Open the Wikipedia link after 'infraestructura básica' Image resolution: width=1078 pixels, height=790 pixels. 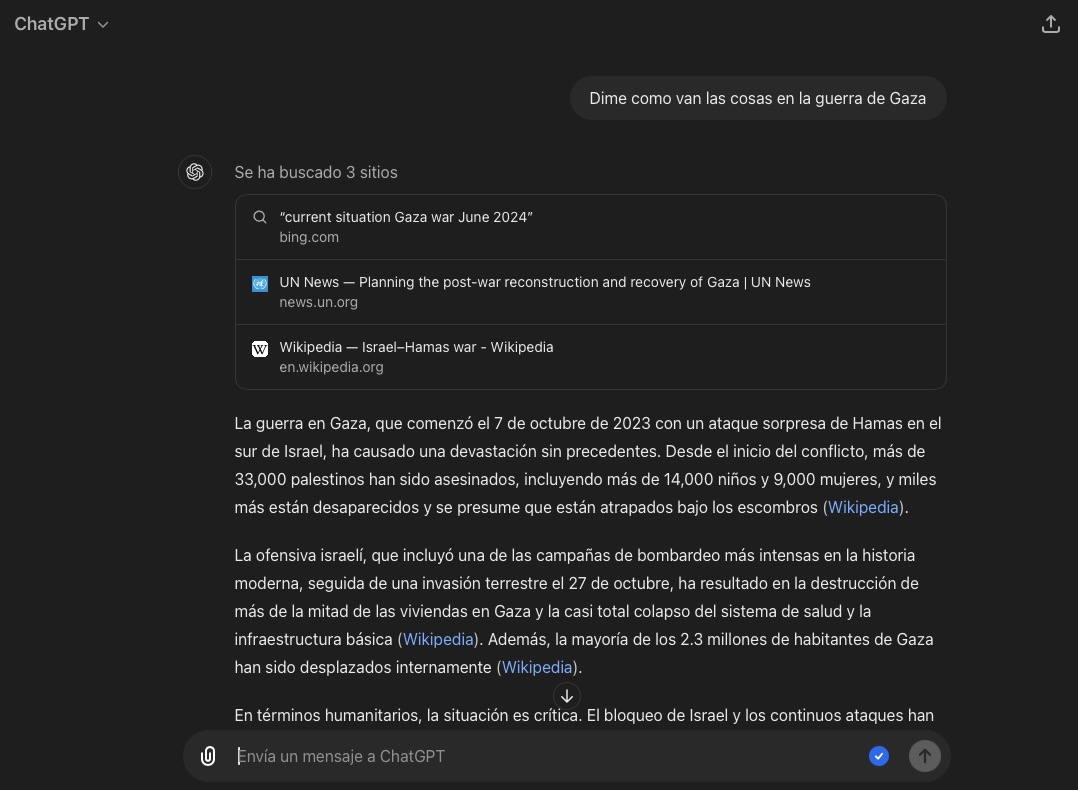438,639
